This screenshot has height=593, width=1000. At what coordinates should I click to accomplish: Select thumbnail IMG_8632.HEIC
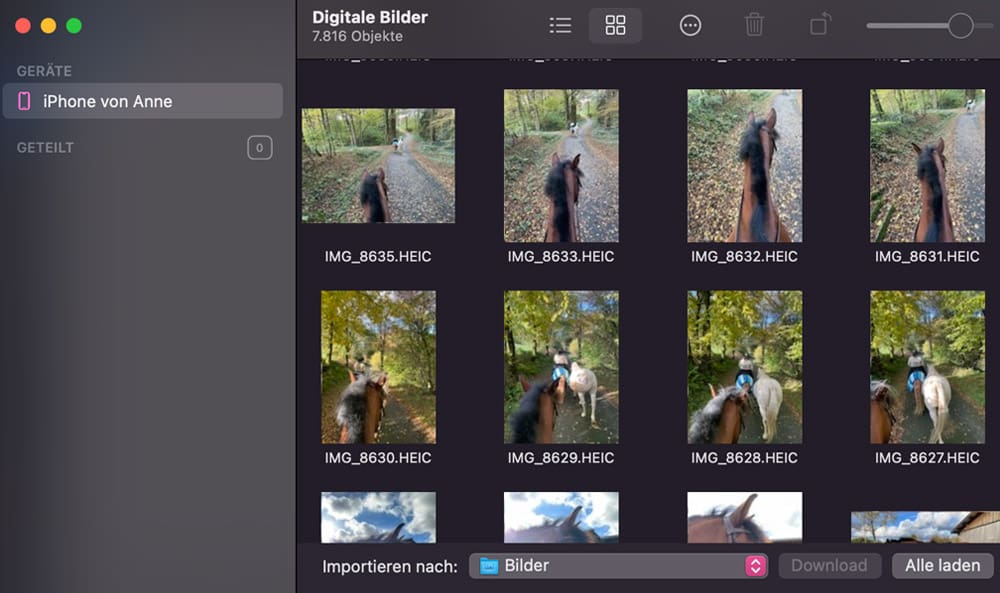(x=744, y=166)
